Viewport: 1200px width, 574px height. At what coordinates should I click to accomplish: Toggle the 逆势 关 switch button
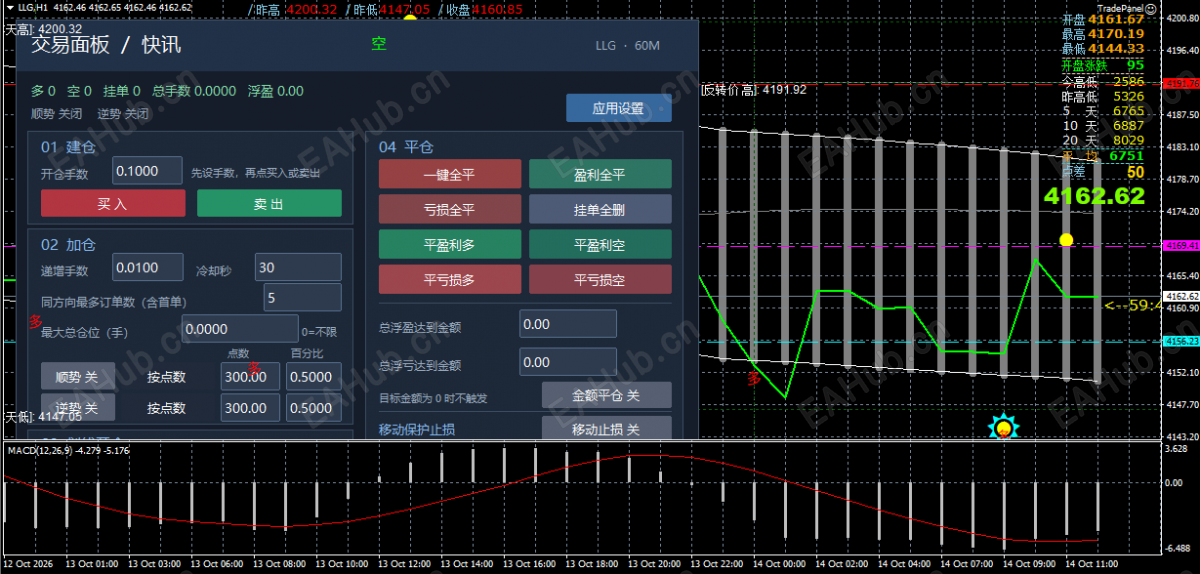(77, 408)
